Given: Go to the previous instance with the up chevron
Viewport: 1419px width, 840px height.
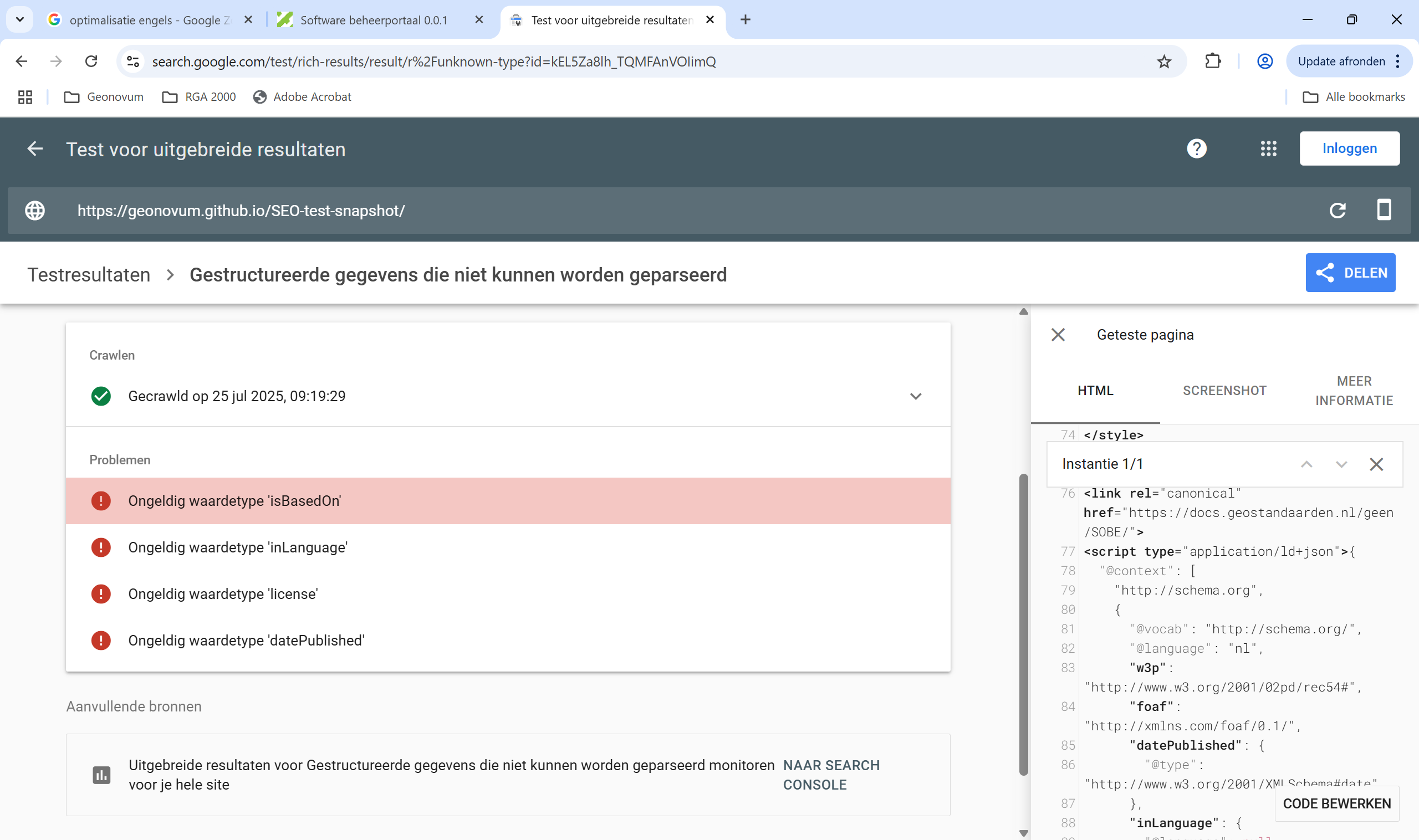Looking at the screenshot, I should [1306, 464].
